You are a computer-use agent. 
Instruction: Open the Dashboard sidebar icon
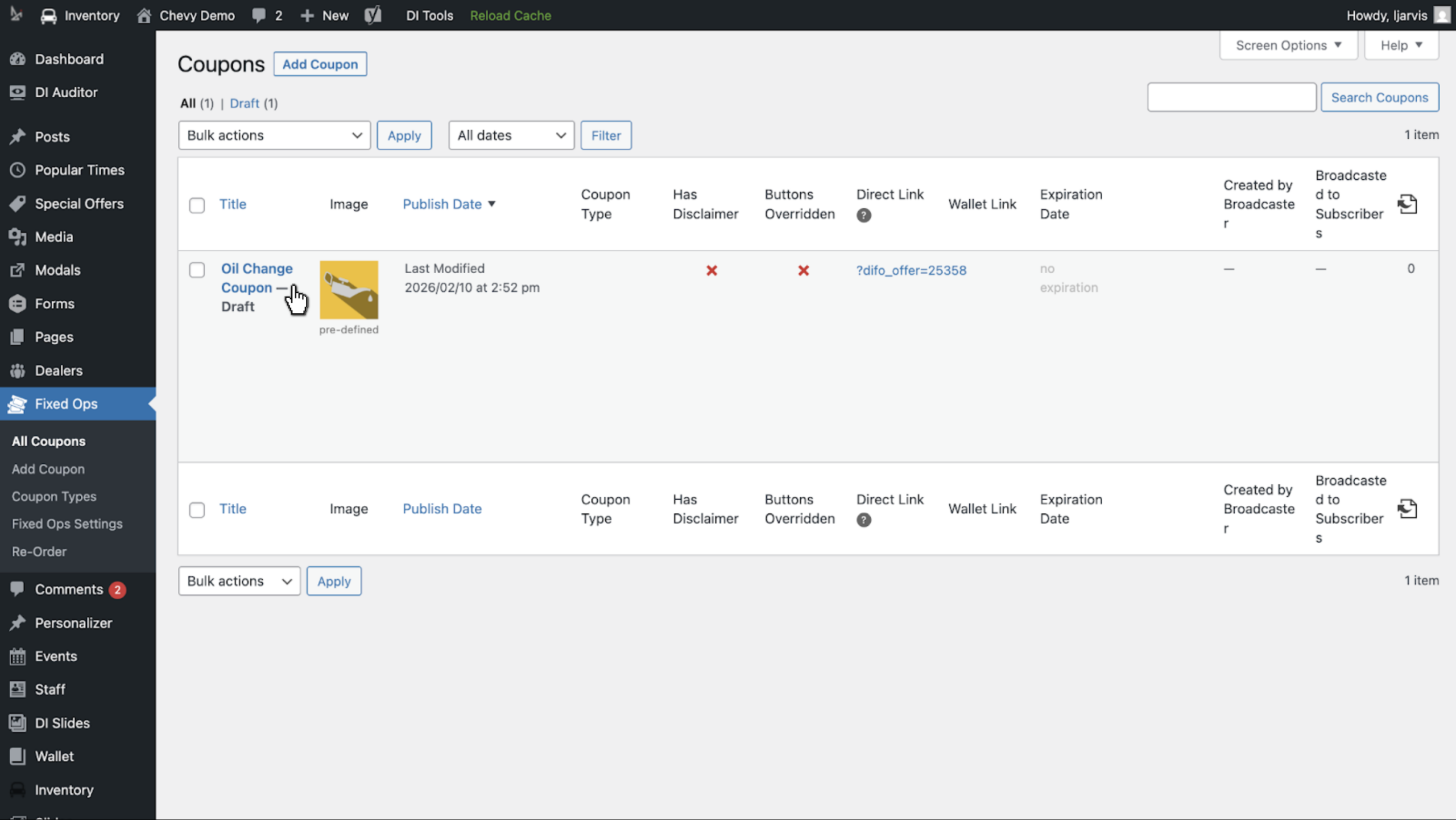pos(18,59)
